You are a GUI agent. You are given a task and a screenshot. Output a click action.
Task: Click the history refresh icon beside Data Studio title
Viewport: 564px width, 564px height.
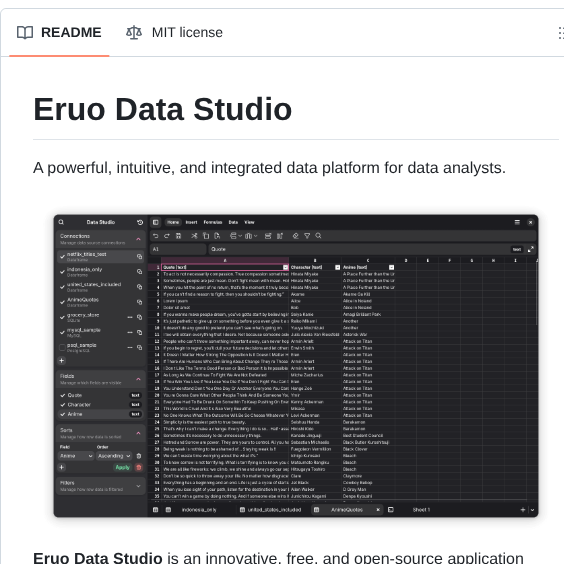(140, 222)
